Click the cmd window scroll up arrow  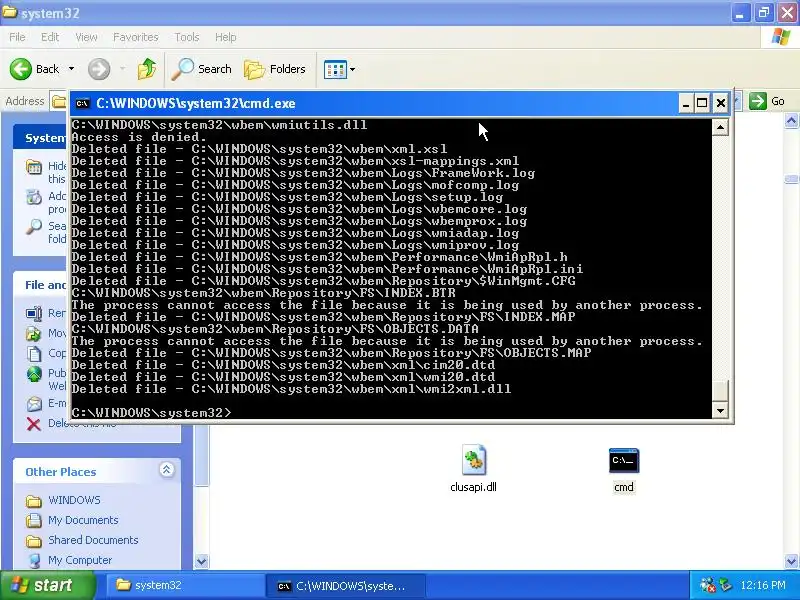point(720,127)
